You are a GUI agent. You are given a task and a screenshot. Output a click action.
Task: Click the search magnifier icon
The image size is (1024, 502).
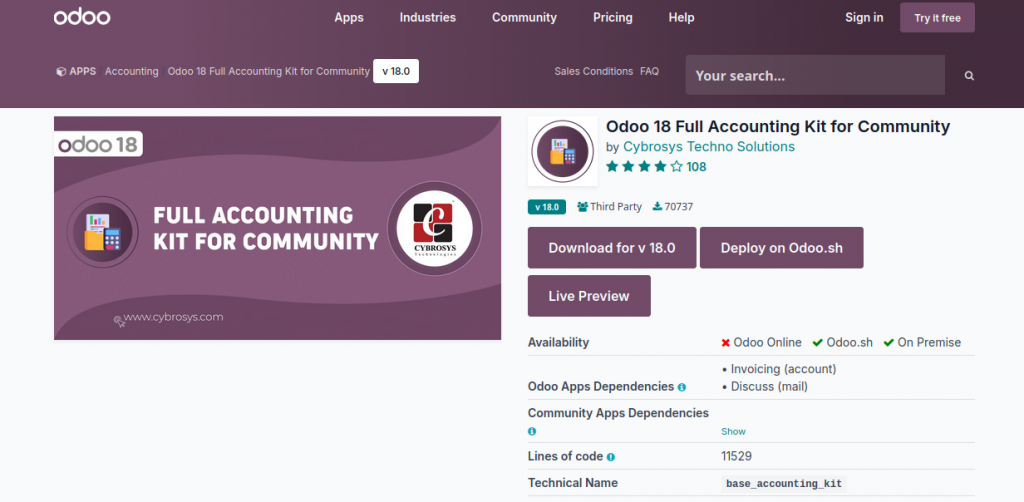click(x=969, y=76)
